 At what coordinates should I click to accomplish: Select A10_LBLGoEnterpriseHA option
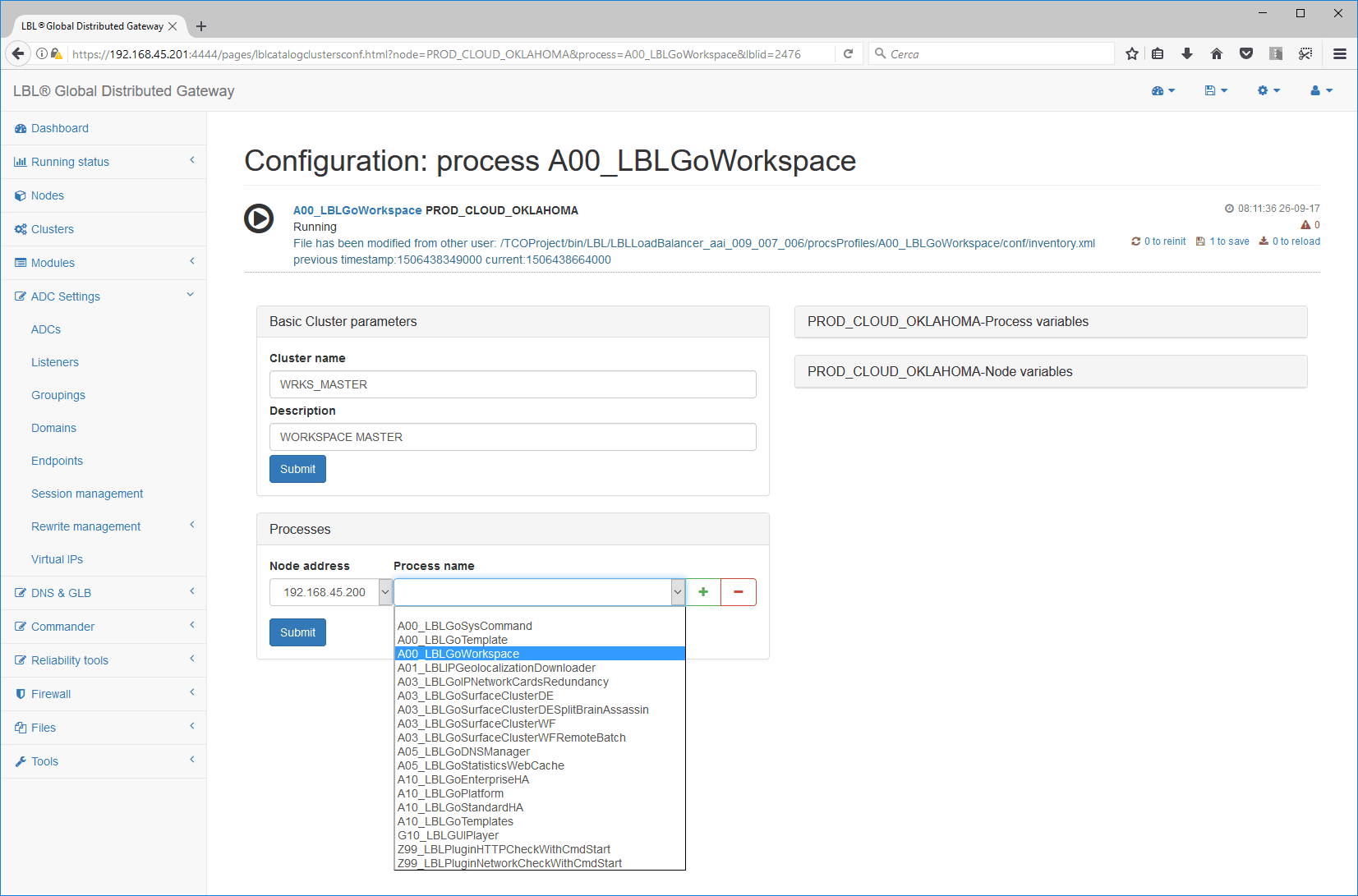tap(540, 779)
